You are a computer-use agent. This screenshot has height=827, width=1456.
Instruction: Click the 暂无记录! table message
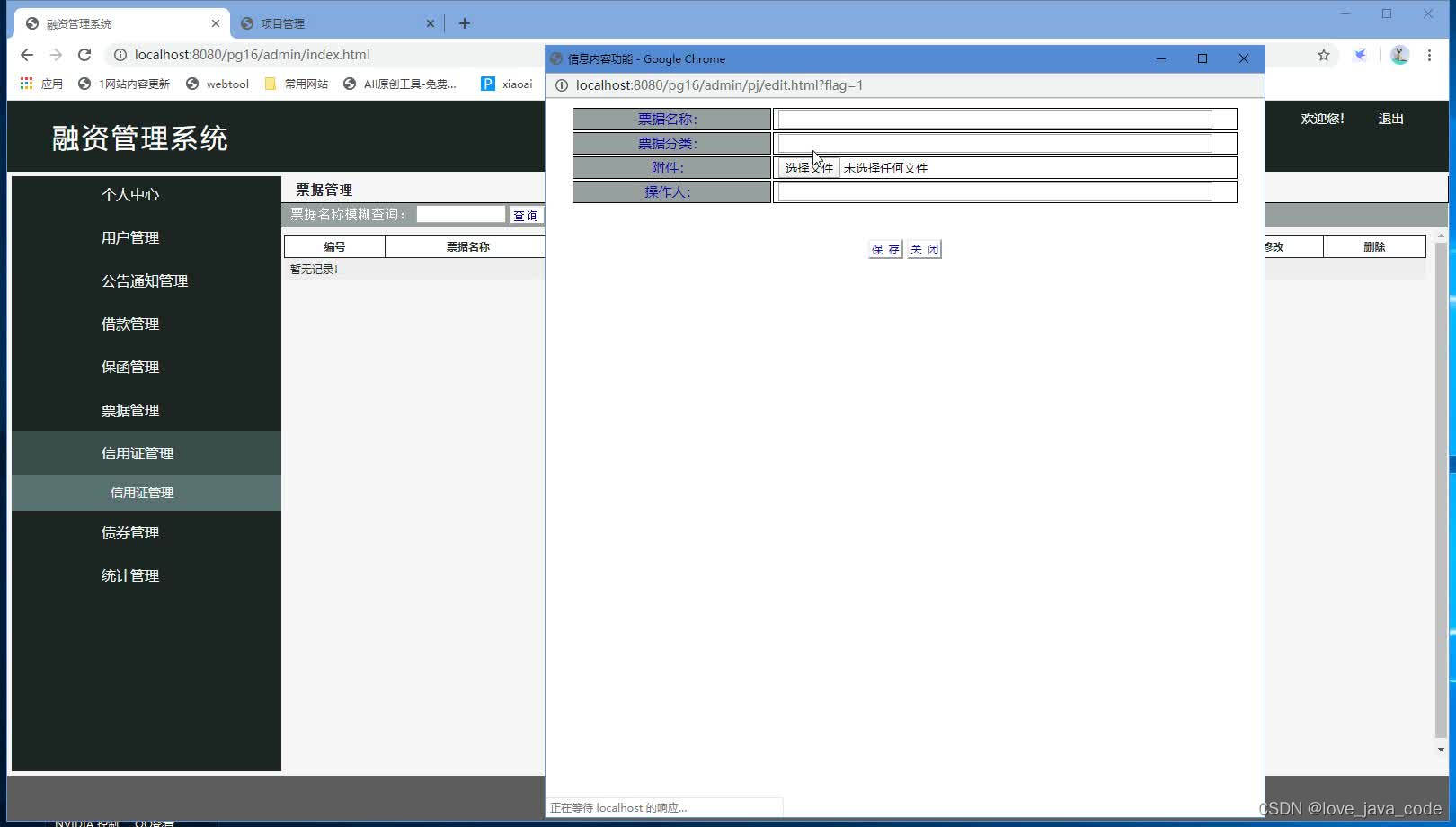click(x=314, y=269)
